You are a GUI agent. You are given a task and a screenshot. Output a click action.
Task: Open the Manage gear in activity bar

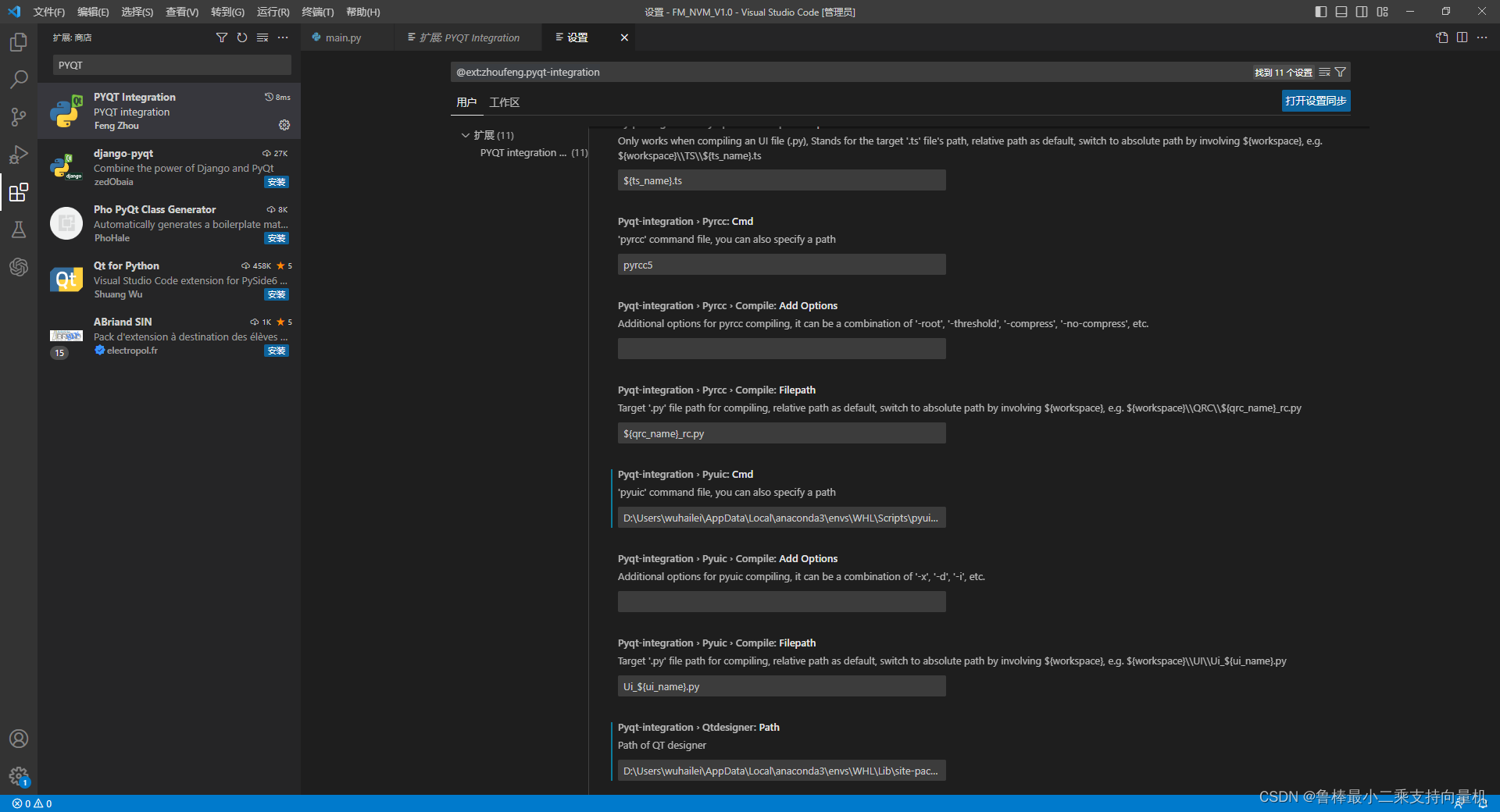tap(19, 776)
